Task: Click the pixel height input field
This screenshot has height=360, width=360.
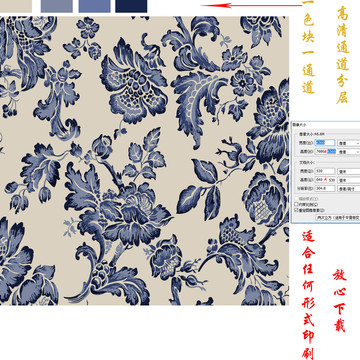Action: [325, 151]
